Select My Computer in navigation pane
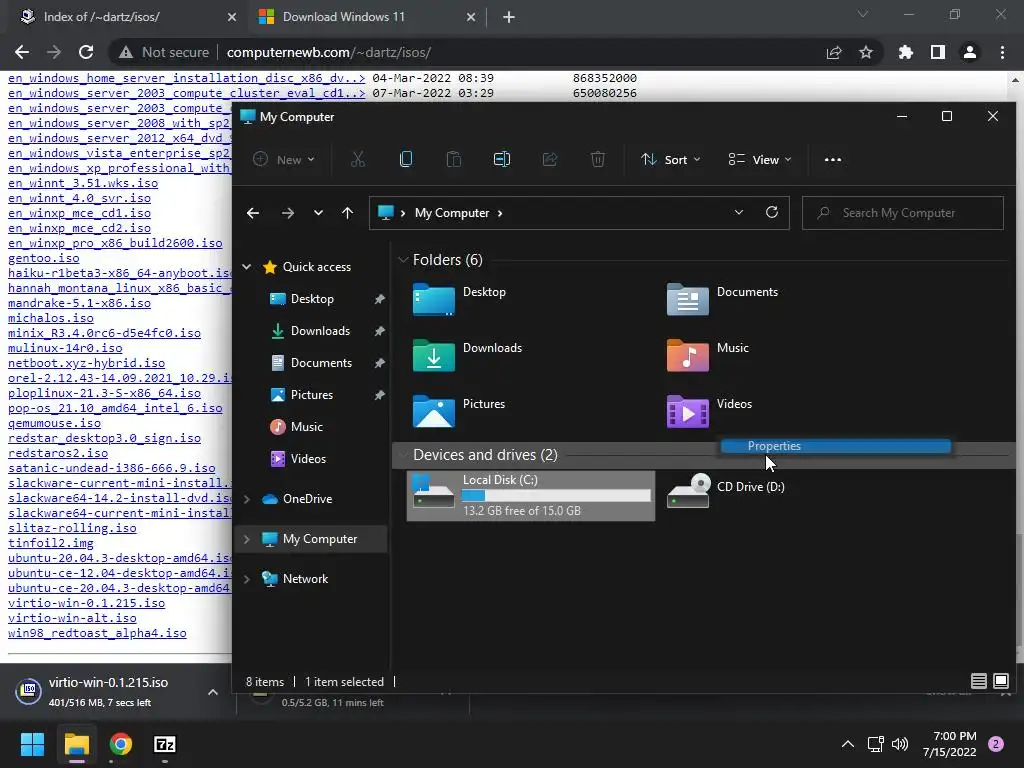 [x=311, y=539]
